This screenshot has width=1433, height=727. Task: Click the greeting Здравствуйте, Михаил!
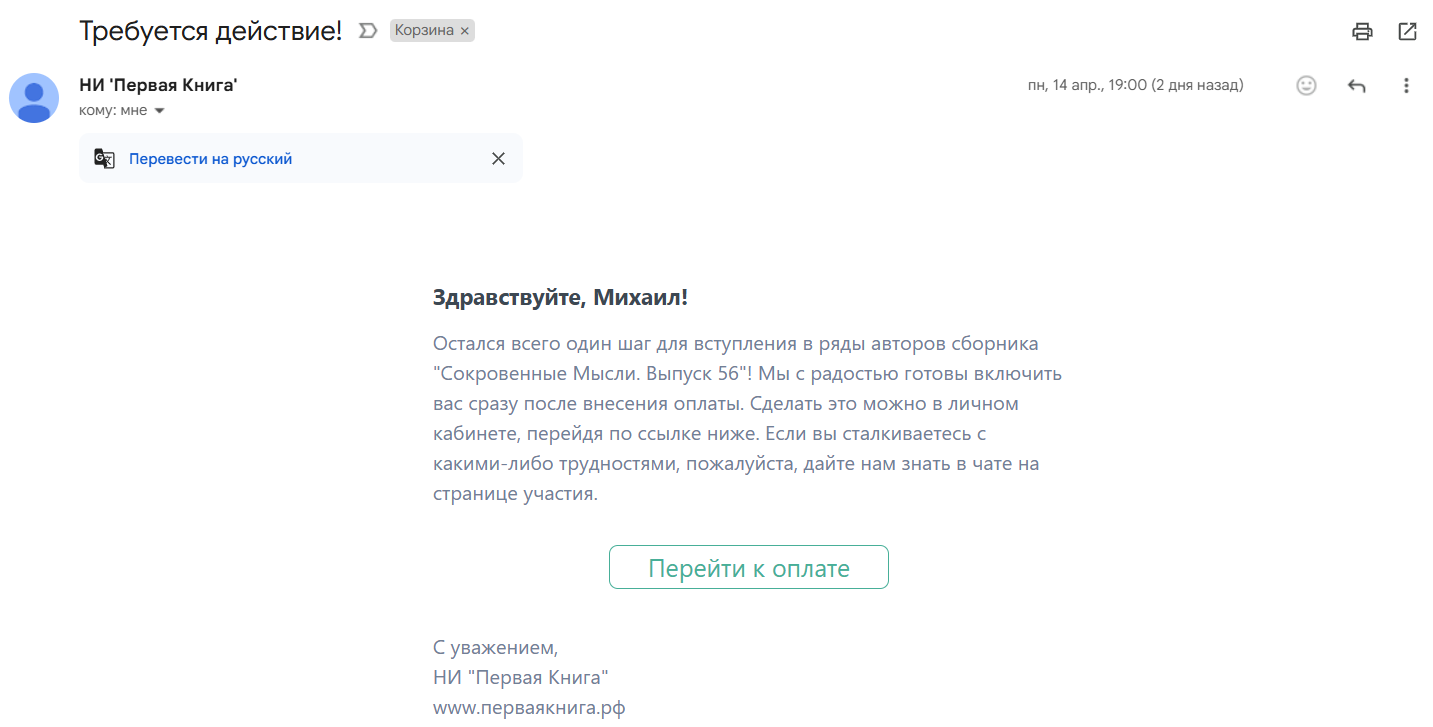point(560,297)
